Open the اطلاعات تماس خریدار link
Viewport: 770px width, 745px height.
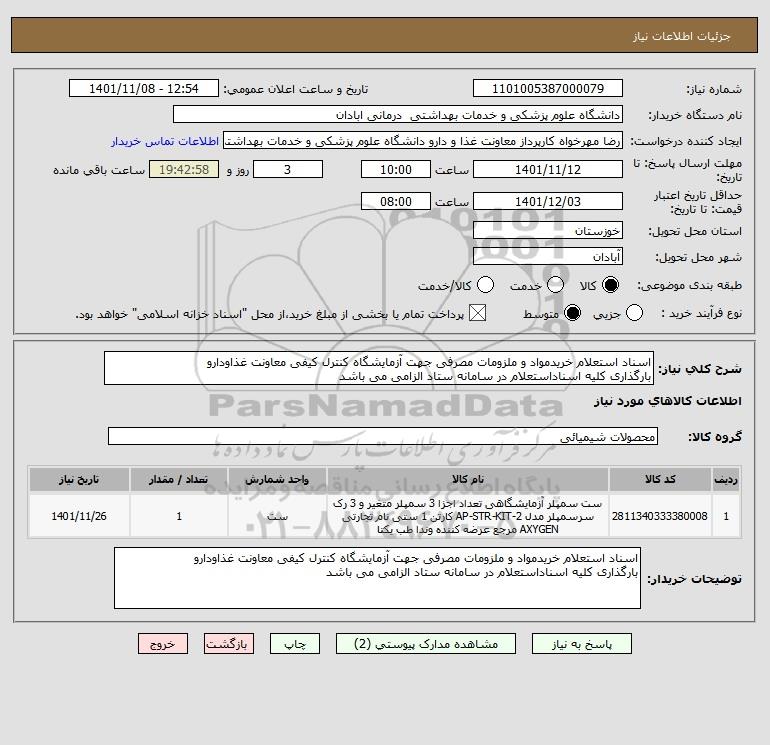pyautogui.click(x=165, y=141)
